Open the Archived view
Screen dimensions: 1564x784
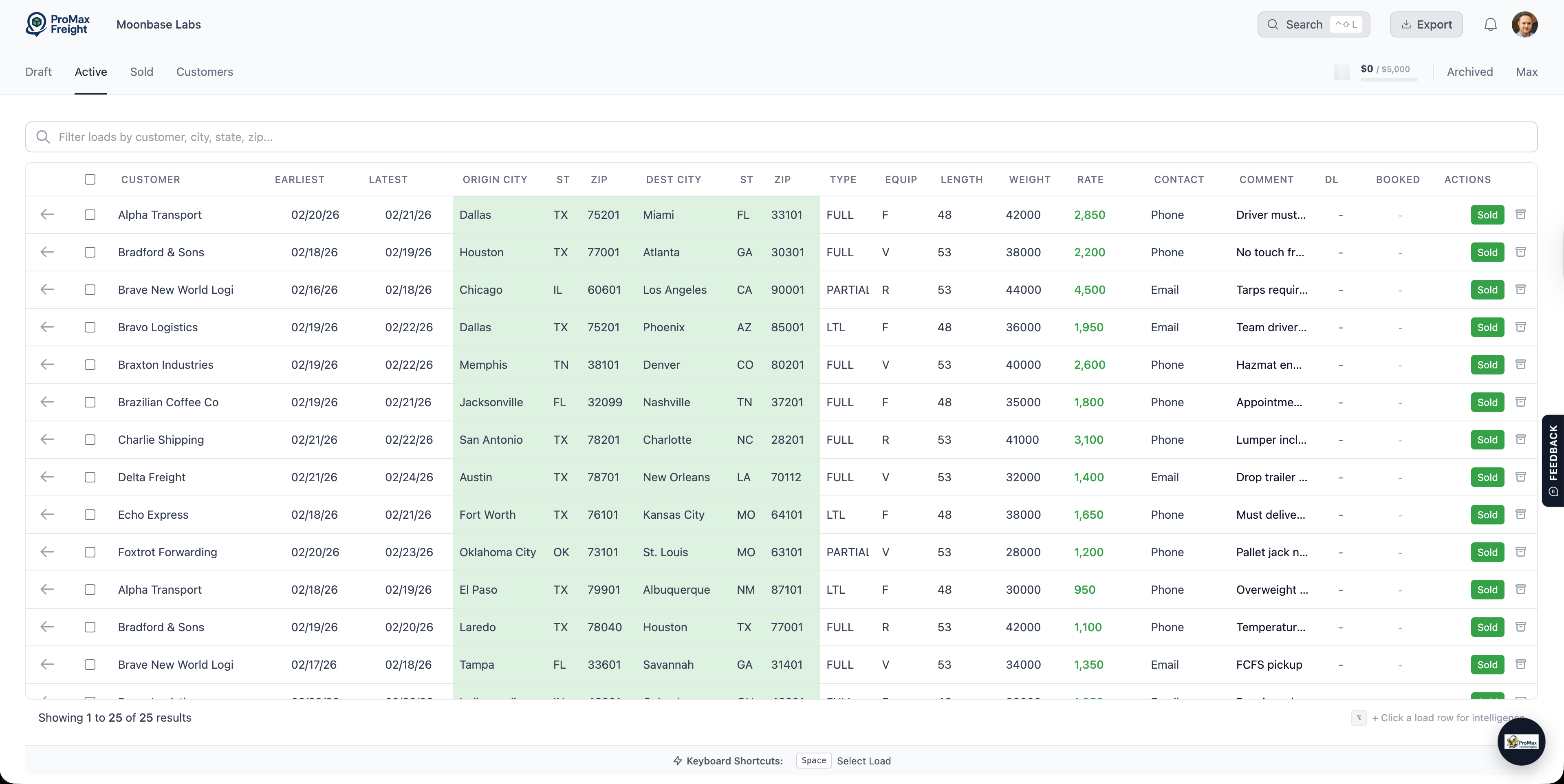click(x=1469, y=72)
